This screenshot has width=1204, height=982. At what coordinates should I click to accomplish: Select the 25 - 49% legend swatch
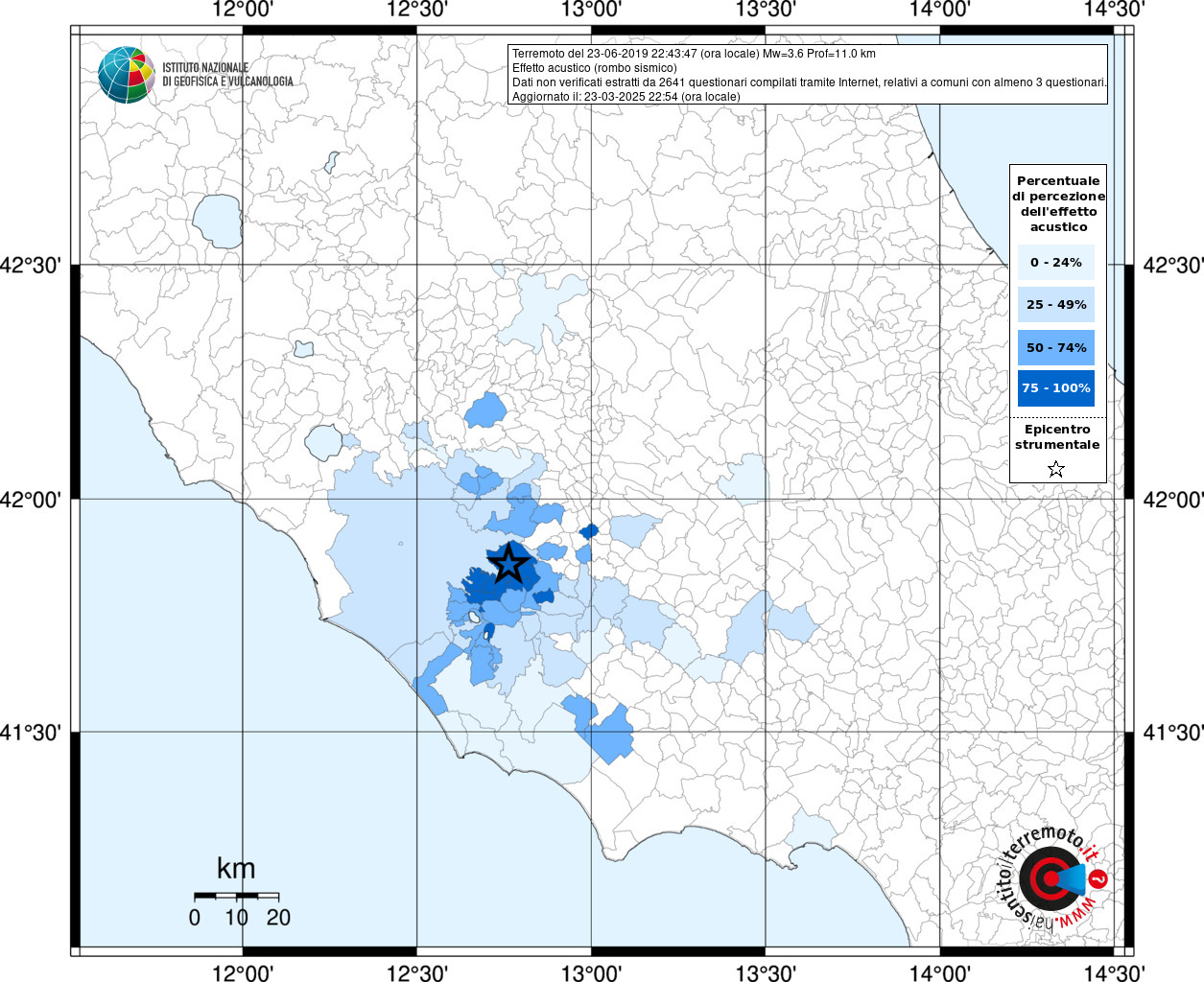click(x=1056, y=304)
